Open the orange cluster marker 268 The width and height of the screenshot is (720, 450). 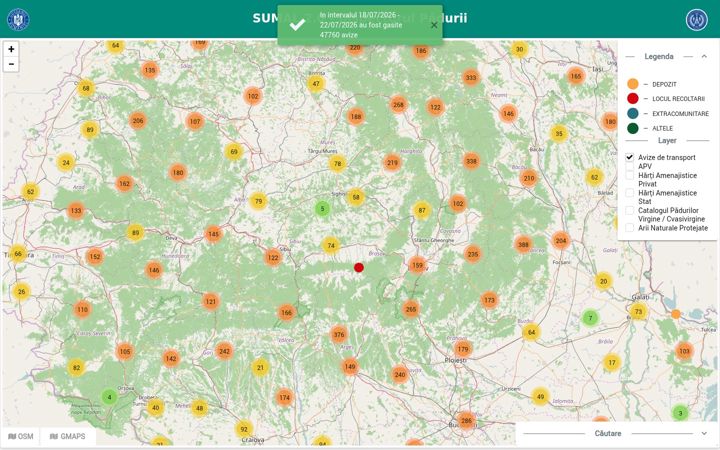399,105
